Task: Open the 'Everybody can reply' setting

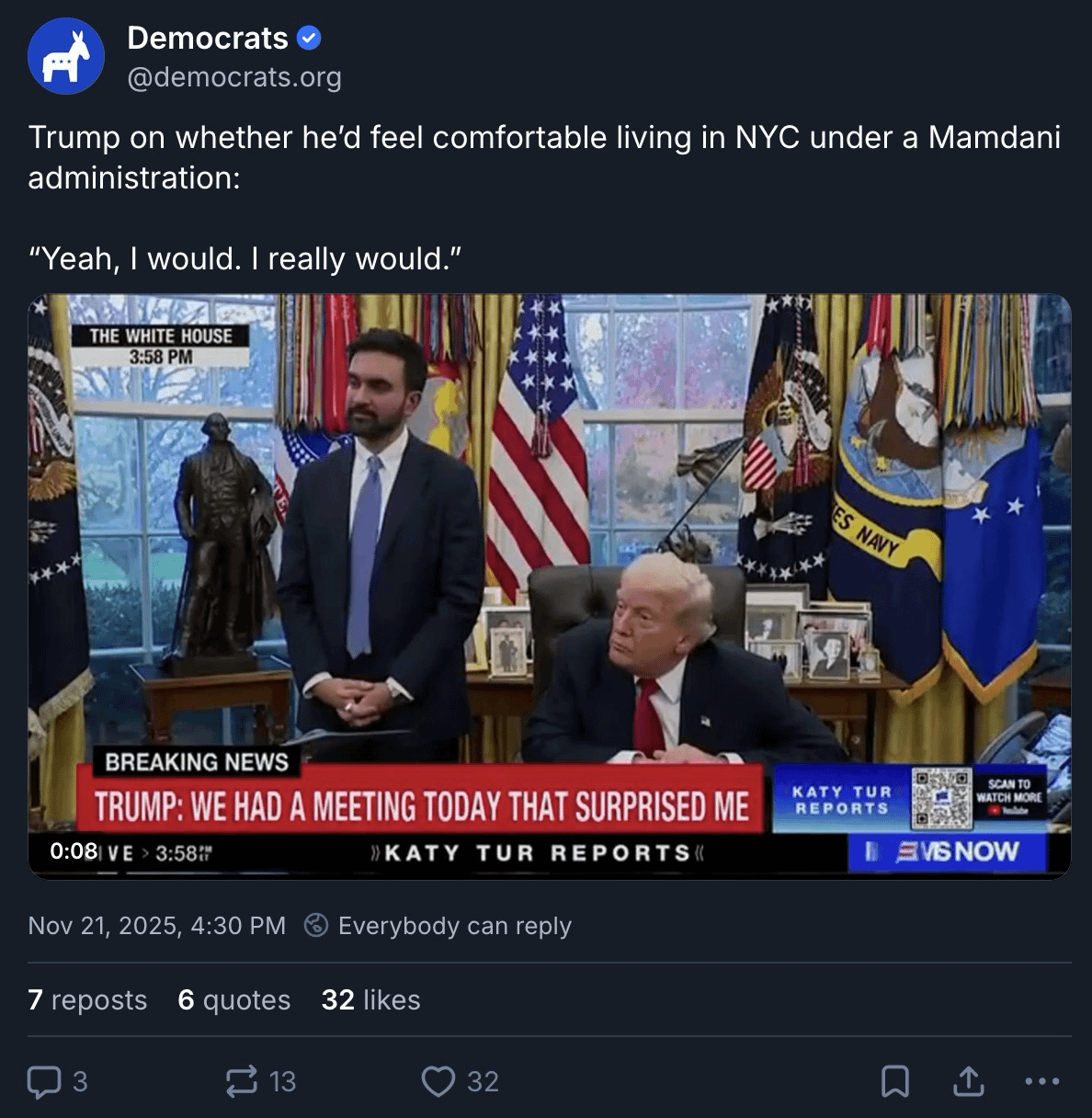Action: coord(454,925)
